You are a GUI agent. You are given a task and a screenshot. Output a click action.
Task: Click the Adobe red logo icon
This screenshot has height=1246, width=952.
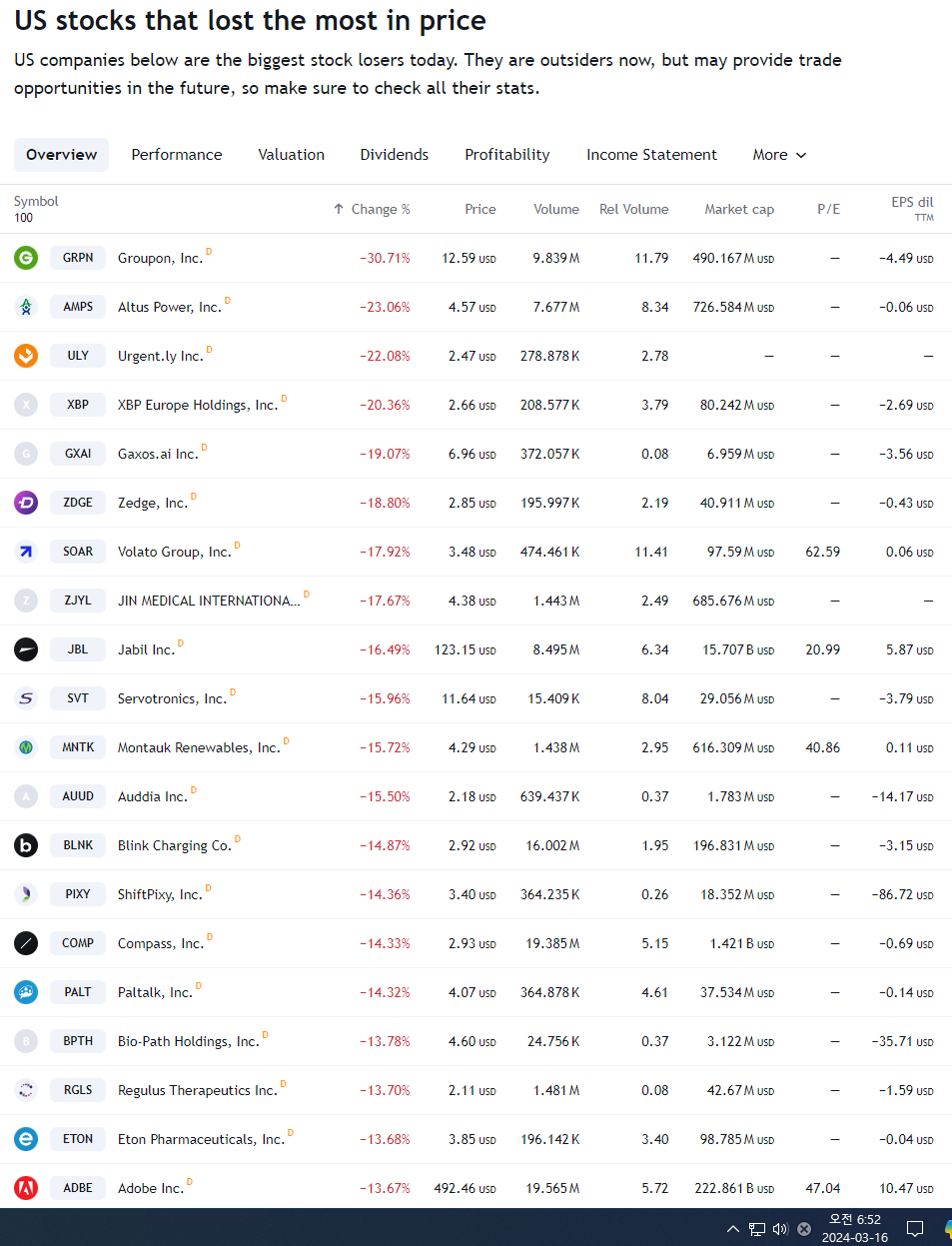pos(26,1188)
